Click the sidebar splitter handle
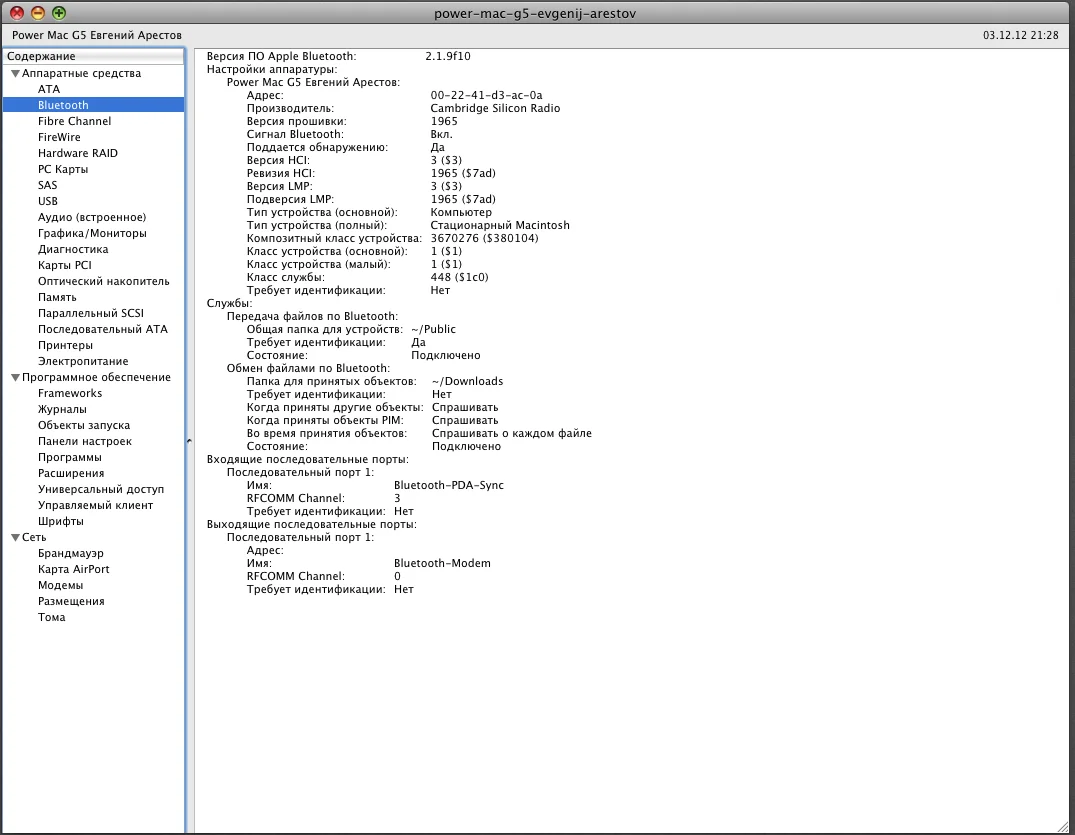1075x835 pixels. click(189, 441)
